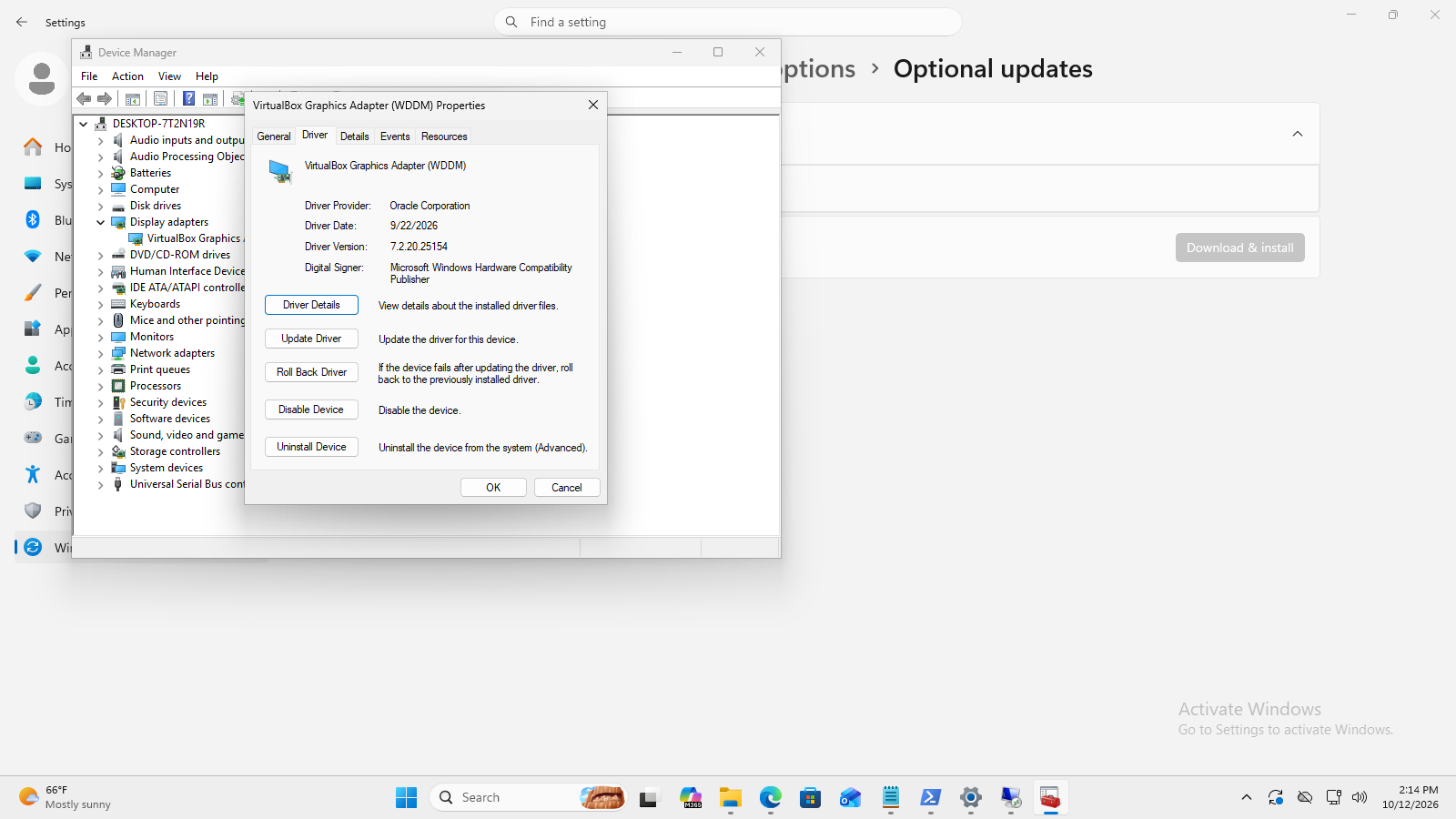This screenshot has height=819, width=1456.
Task: Toggle the Show/Hide Console Tree toolbar icon
Action: point(133,99)
